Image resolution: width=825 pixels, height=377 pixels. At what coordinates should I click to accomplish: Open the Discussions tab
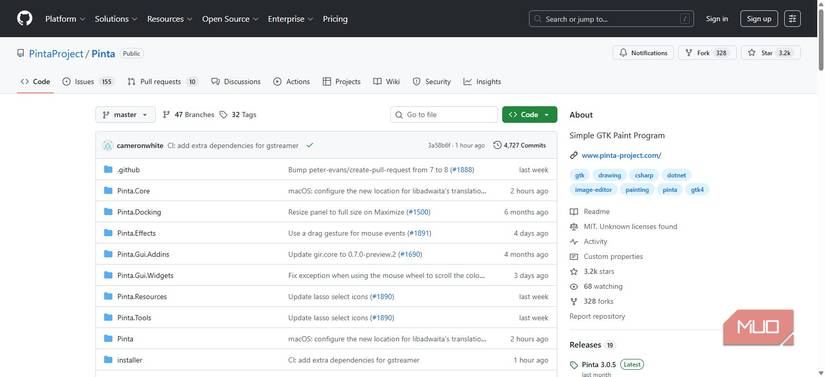coord(236,81)
